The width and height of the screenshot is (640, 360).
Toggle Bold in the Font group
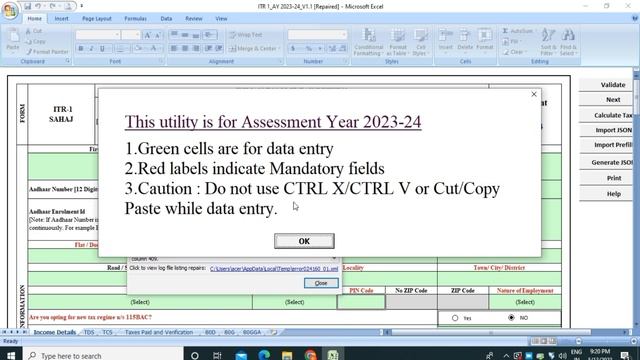[x=81, y=49]
